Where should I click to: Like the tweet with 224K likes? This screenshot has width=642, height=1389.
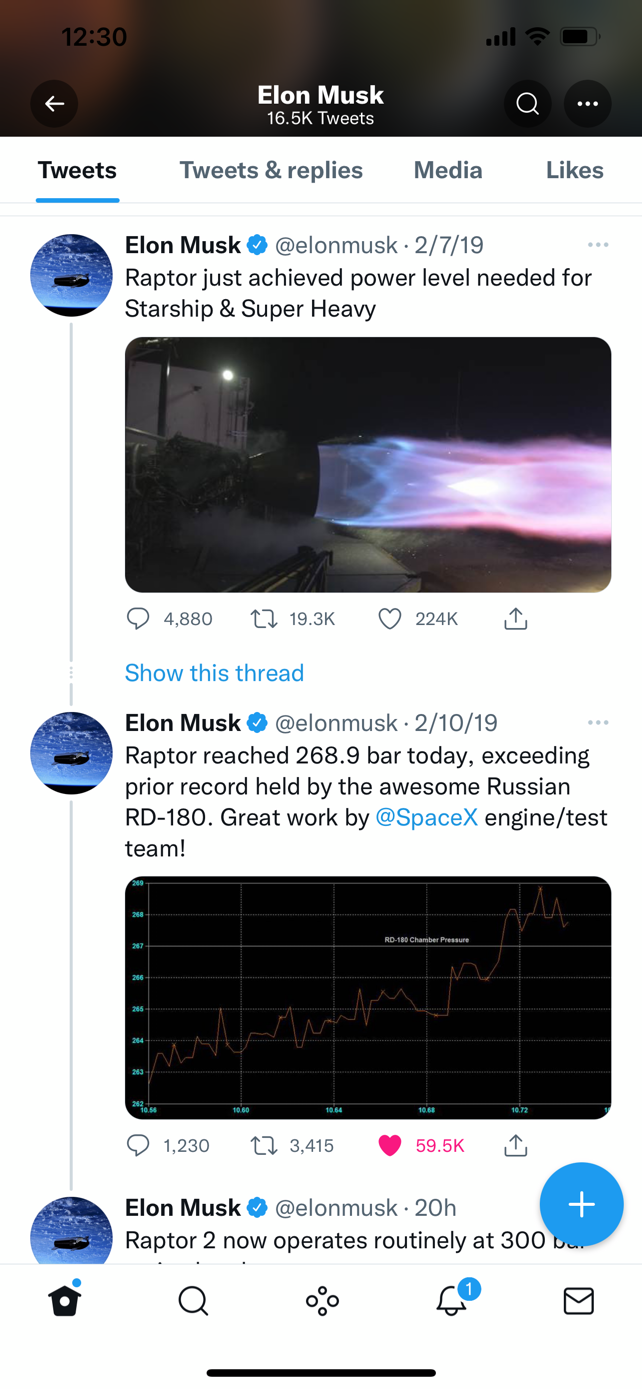(390, 619)
